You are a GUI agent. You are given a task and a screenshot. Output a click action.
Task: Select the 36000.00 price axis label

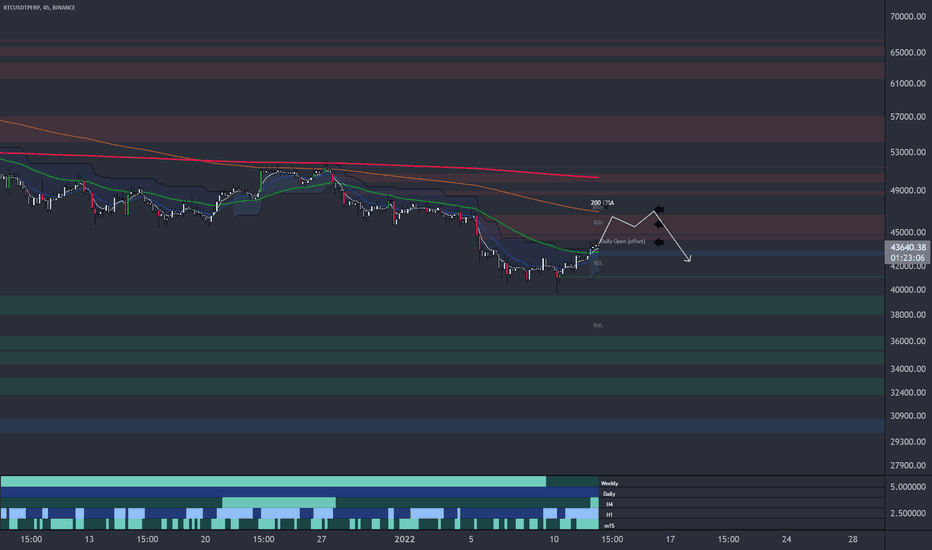coord(908,341)
